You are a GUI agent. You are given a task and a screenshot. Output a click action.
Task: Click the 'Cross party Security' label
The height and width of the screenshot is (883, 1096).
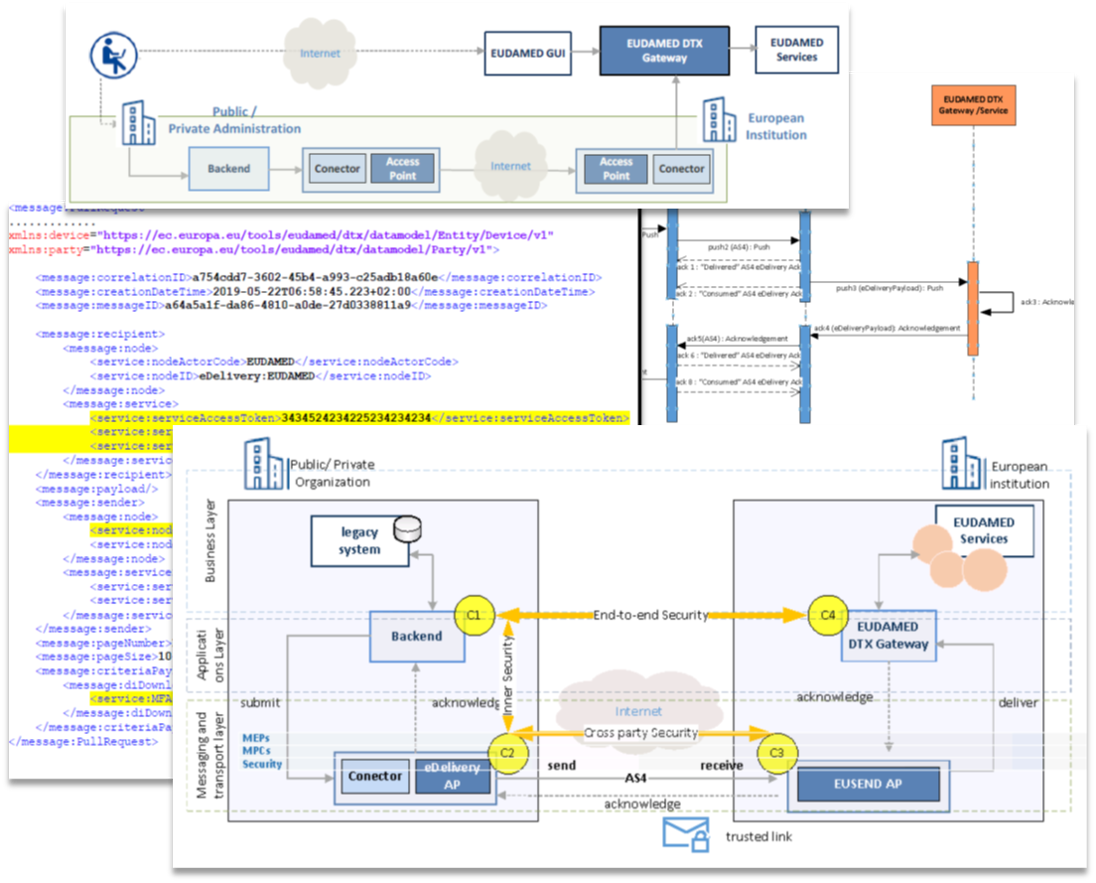click(x=641, y=733)
